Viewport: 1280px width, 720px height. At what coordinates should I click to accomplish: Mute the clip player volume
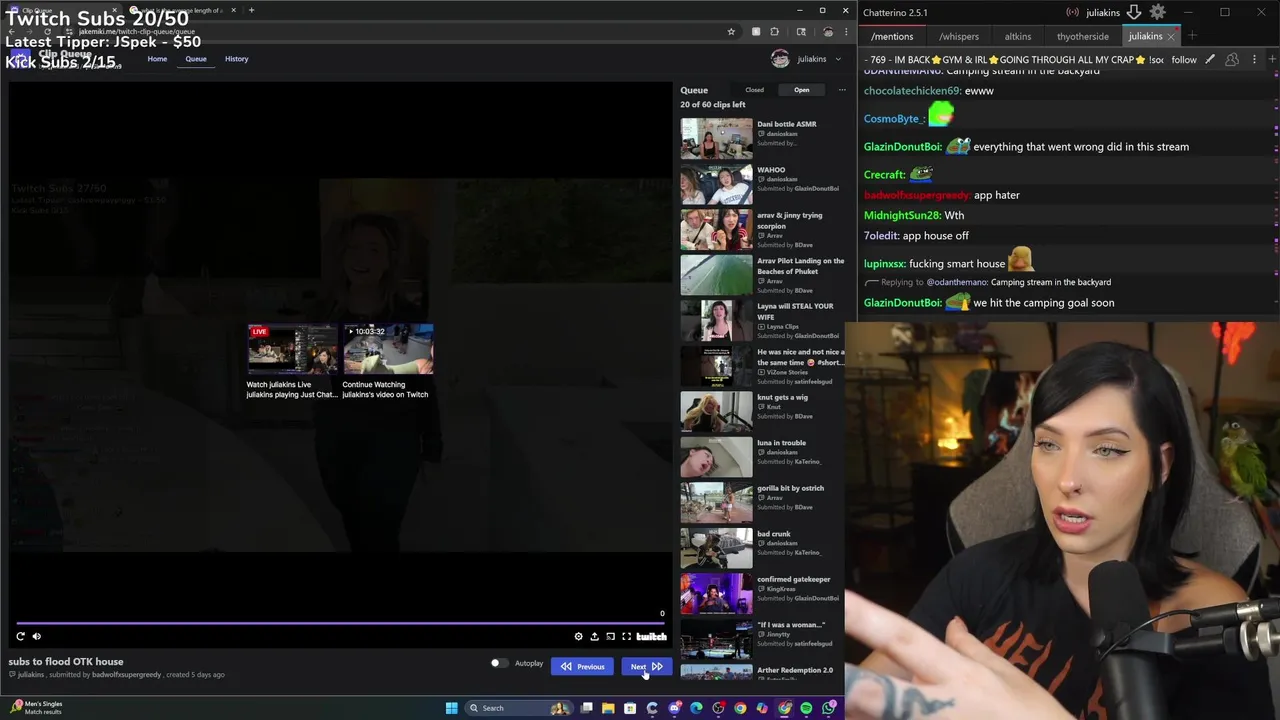coord(37,636)
